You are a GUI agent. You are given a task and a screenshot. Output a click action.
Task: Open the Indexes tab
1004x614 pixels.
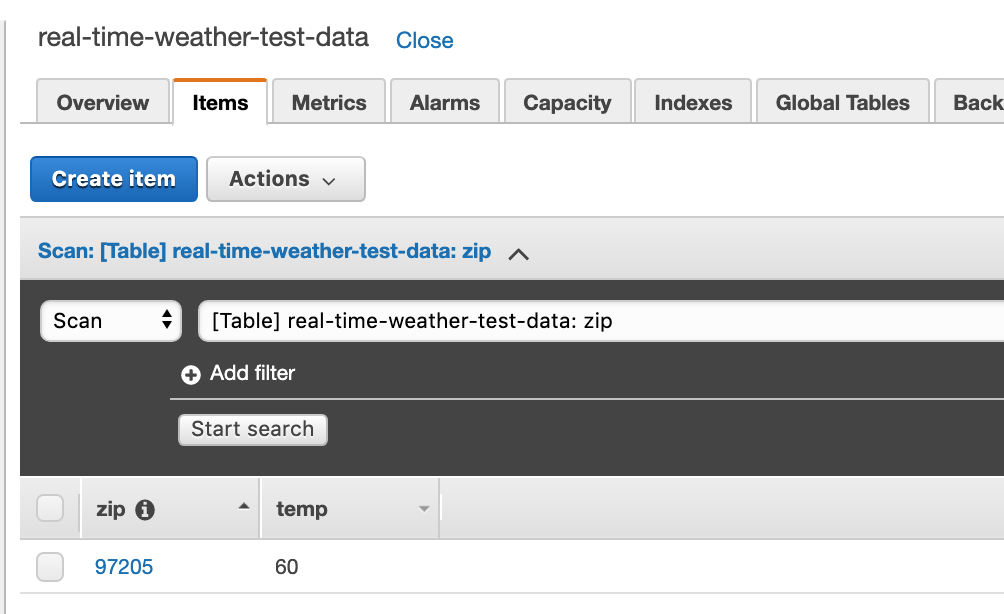pos(693,103)
